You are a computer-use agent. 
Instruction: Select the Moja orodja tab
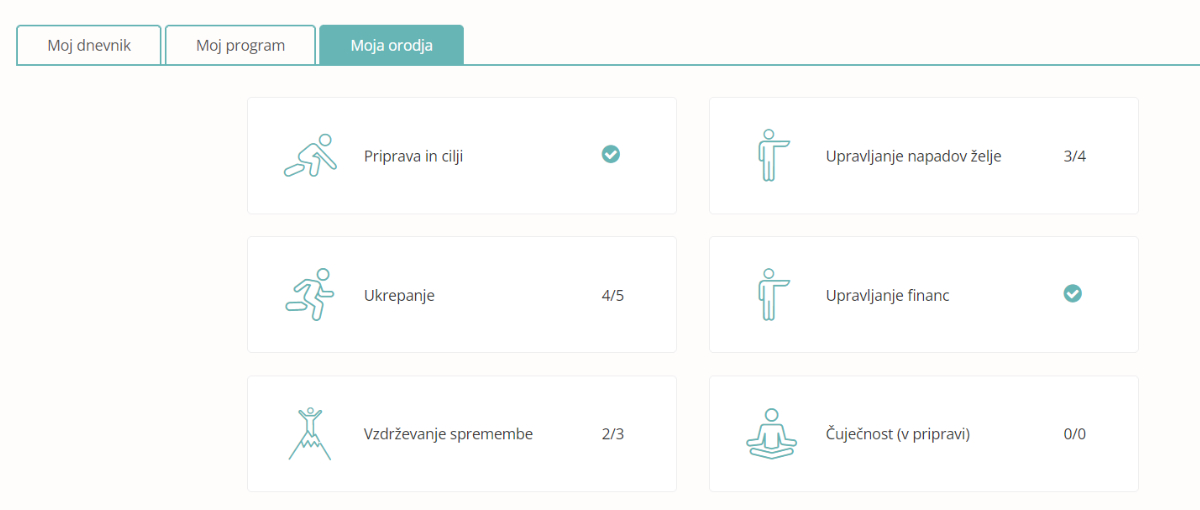[392, 45]
